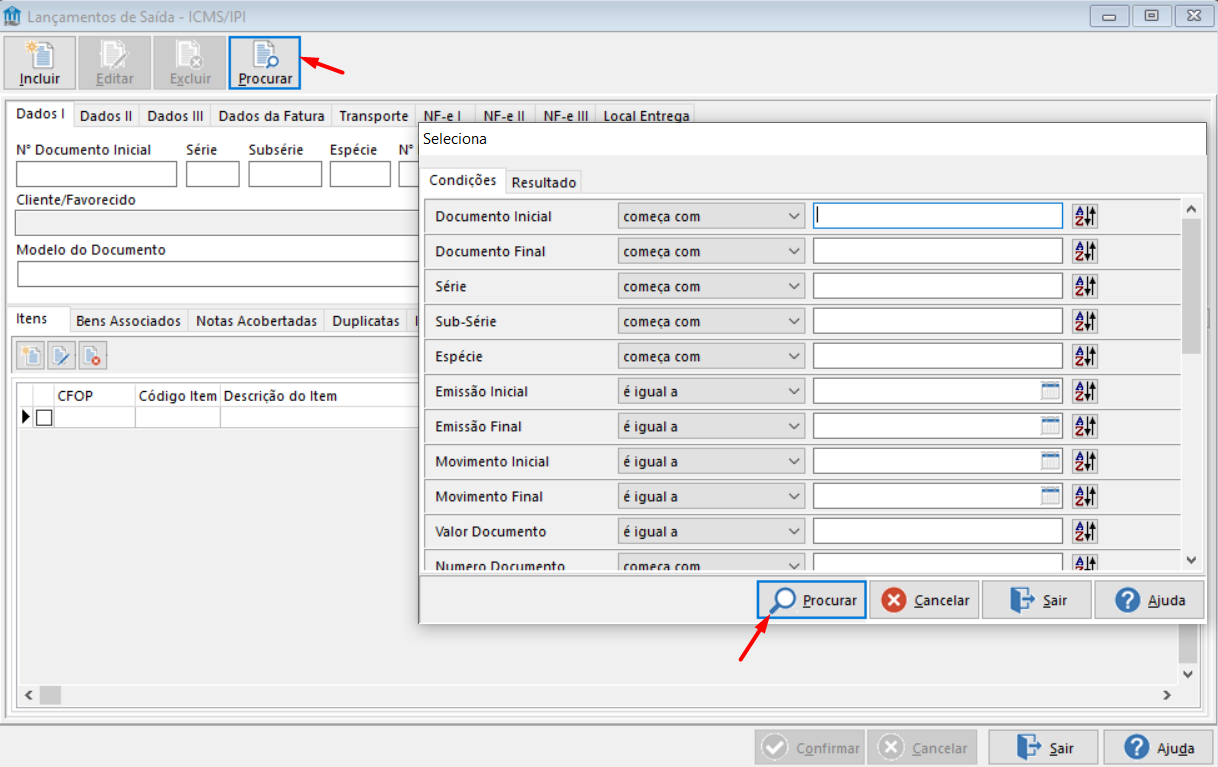
Task: Click the Código Item column header
Action: pyautogui.click(x=178, y=396)
